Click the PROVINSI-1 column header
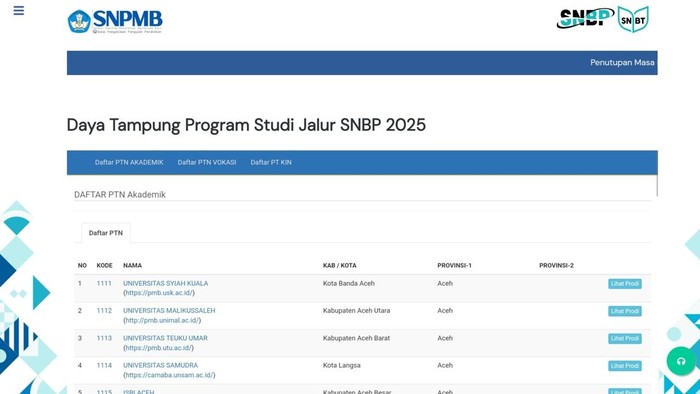The image size is (700, 394). 454,265
